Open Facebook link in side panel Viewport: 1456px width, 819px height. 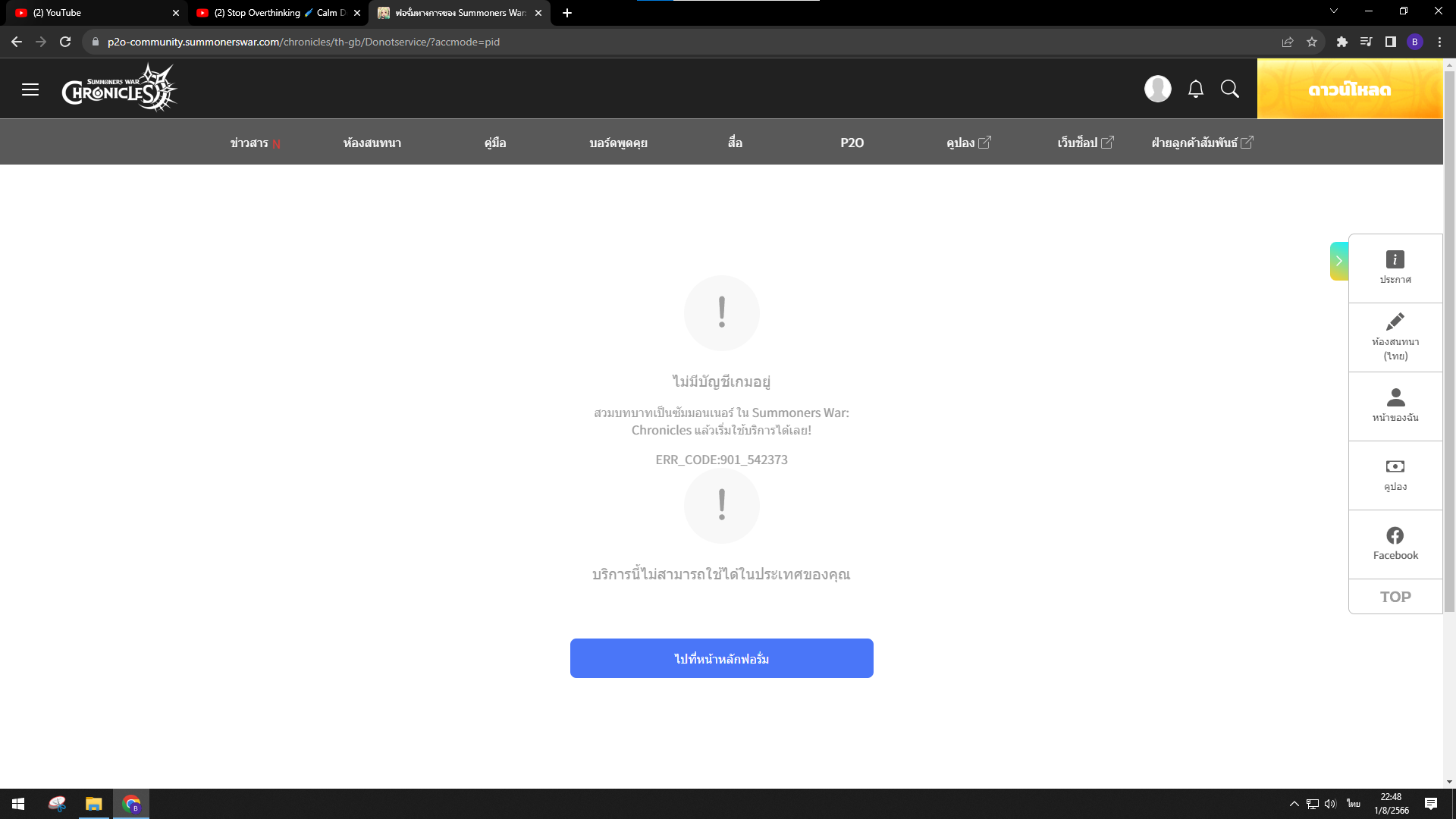pyautogui.click(x=1395, y=544)
